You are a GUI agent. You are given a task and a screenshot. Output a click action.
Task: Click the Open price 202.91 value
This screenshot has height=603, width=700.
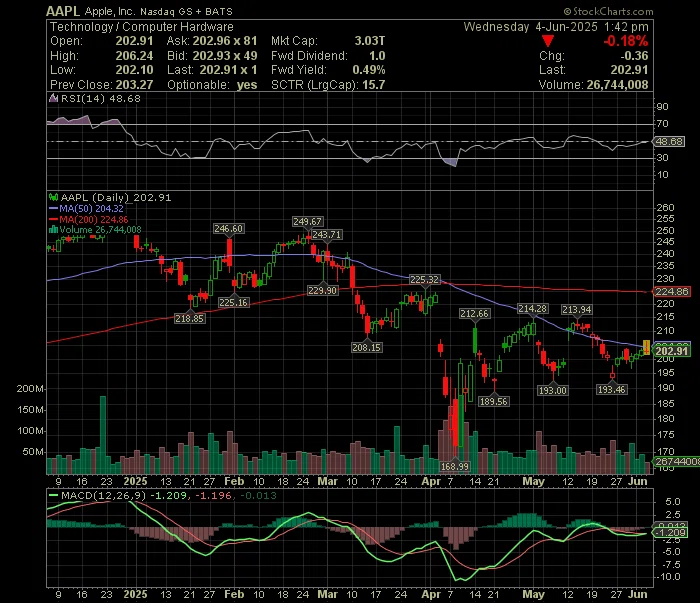click(x=134, y=41)
